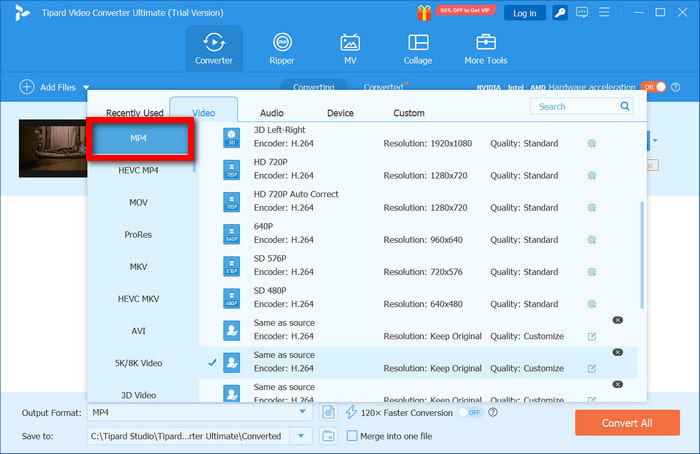The image size is (700, 454).
Task: Open the Converted tab
Action: click(x=383, y=87)
